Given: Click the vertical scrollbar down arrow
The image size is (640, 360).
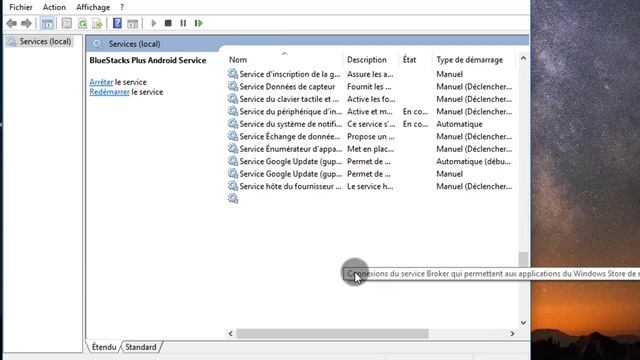Looking at the screenshot, I should [x=523, y=323].
